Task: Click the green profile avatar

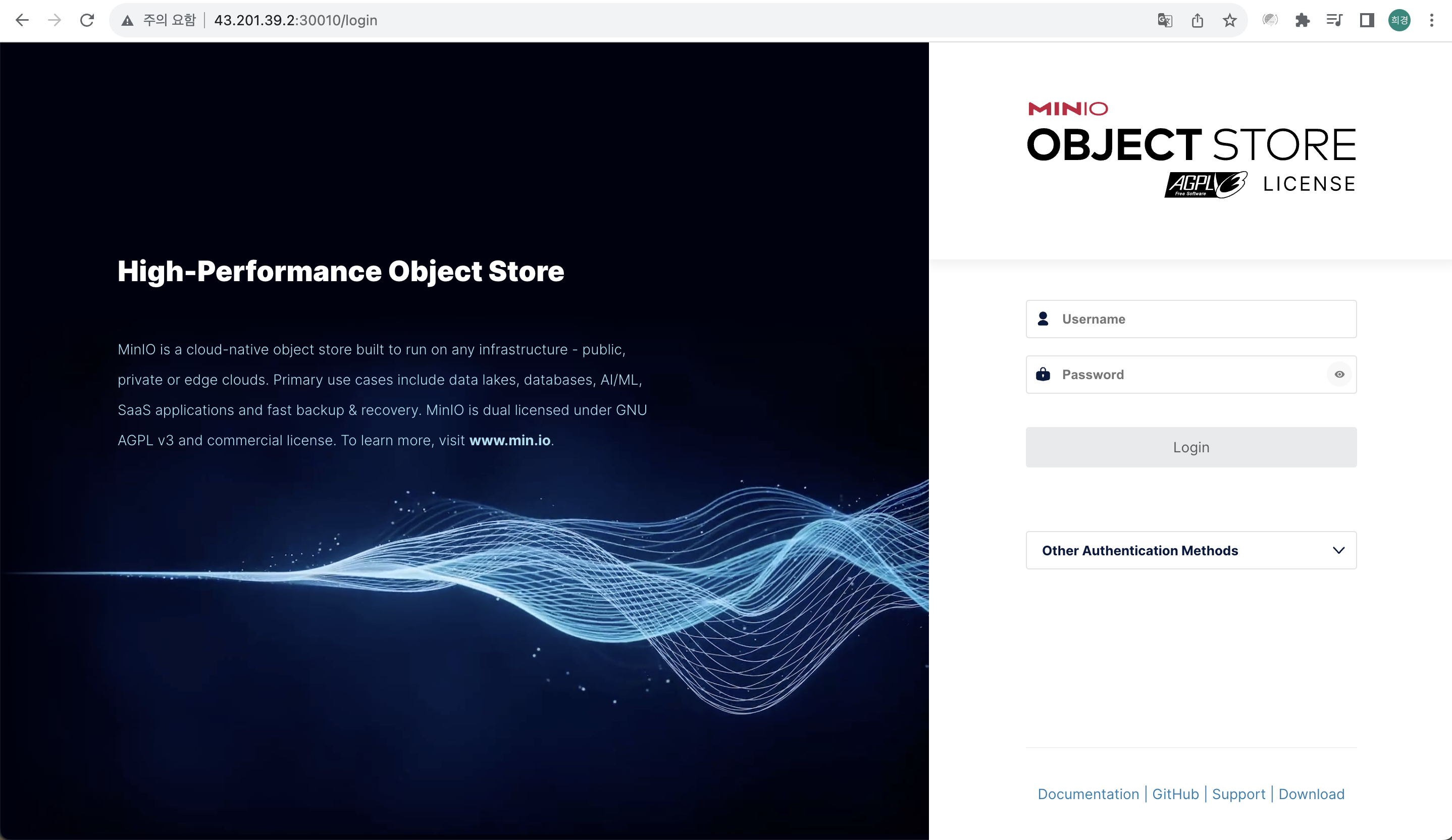Action: (1399, 20)
